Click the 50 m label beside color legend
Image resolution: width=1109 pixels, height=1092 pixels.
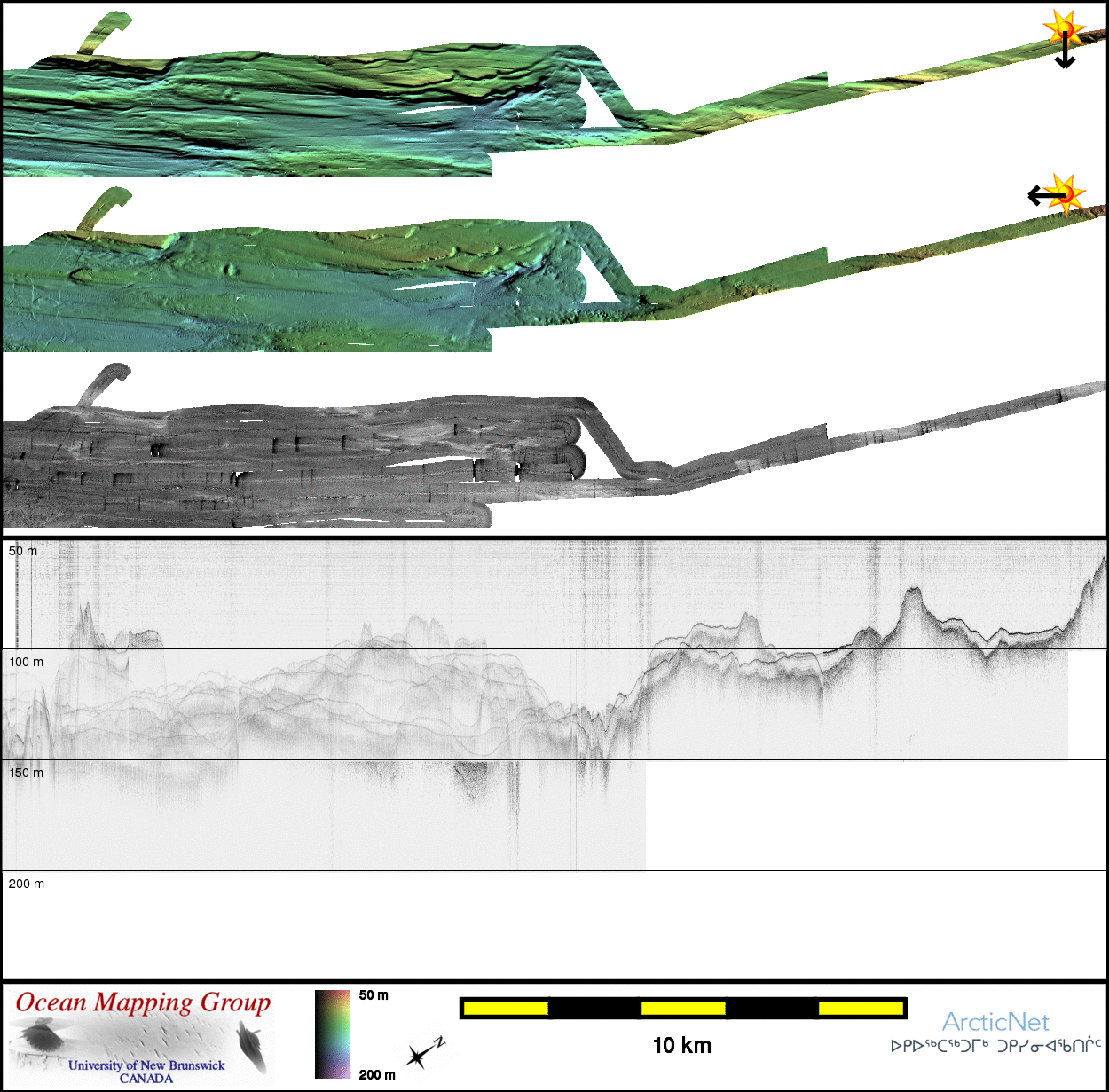pos(374,995)
